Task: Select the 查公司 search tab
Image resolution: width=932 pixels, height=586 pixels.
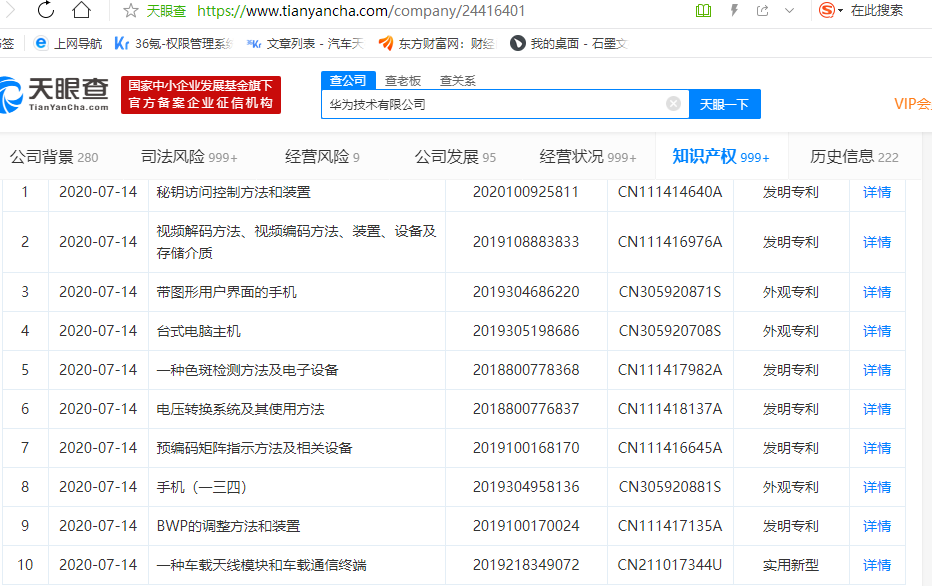Action: tap(348, 80)
